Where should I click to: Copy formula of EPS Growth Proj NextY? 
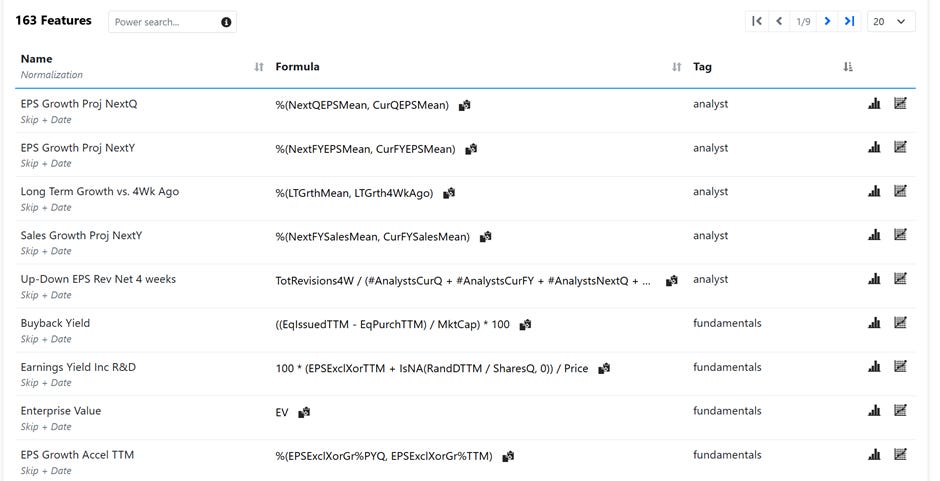471,149
